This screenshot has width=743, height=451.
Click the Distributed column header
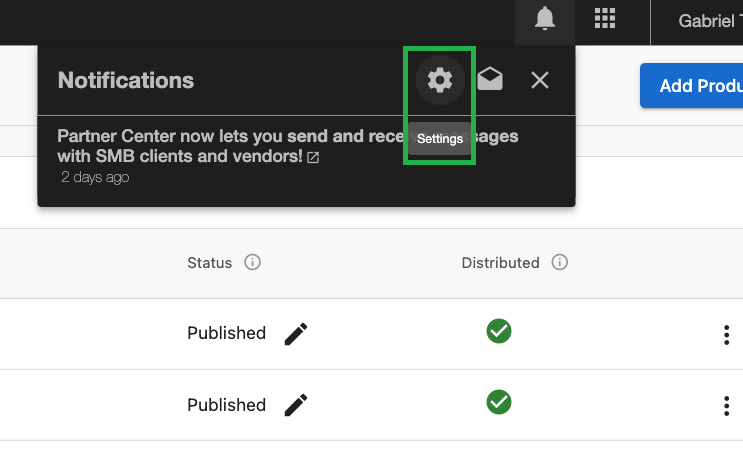(x=500, y=263)
